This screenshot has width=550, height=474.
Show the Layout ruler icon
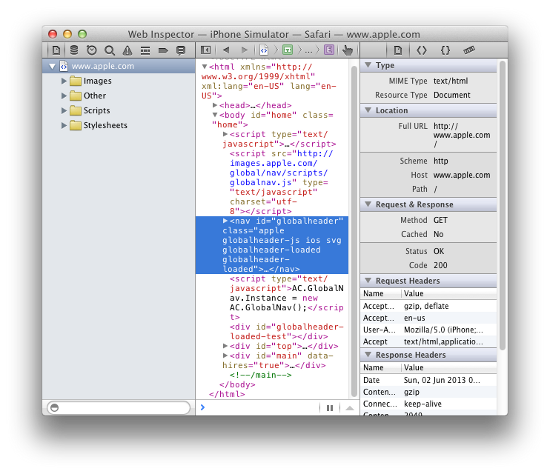pos(469,50)
